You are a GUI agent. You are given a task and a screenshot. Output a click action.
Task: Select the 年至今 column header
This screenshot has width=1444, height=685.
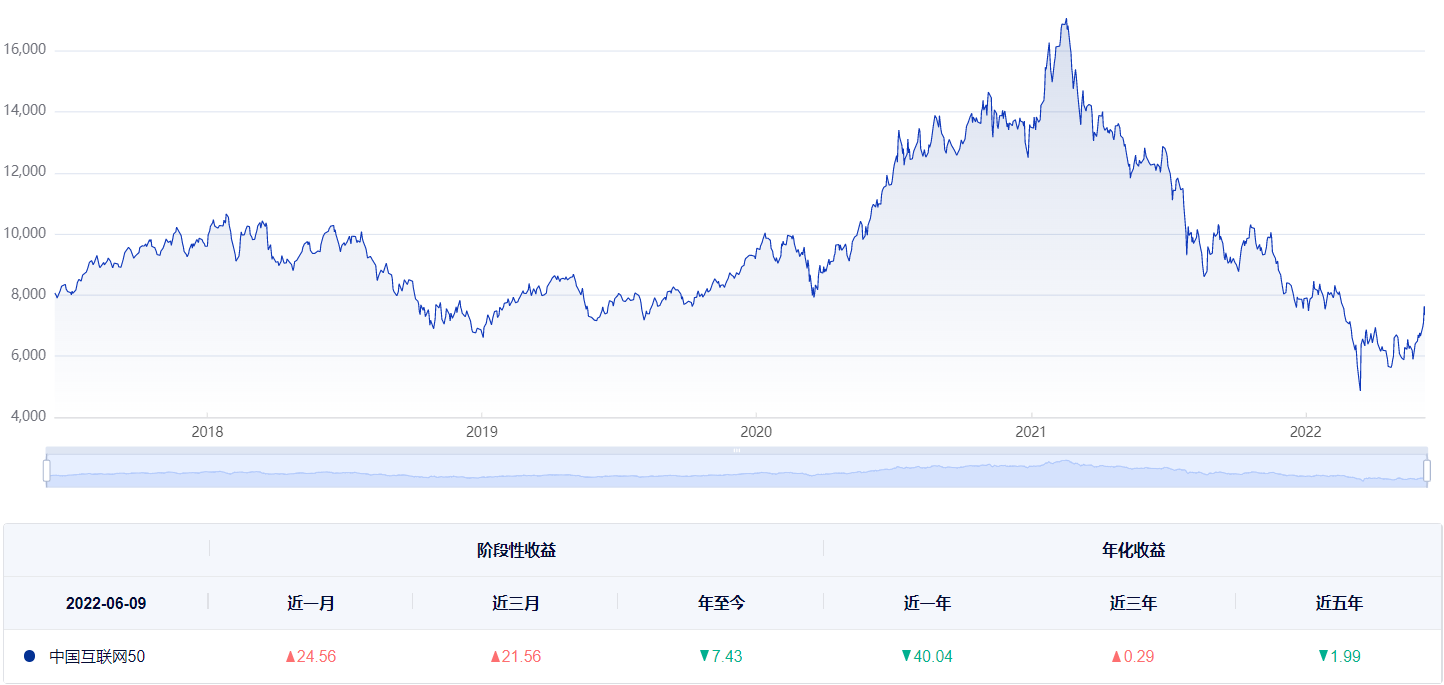point(722,603)
